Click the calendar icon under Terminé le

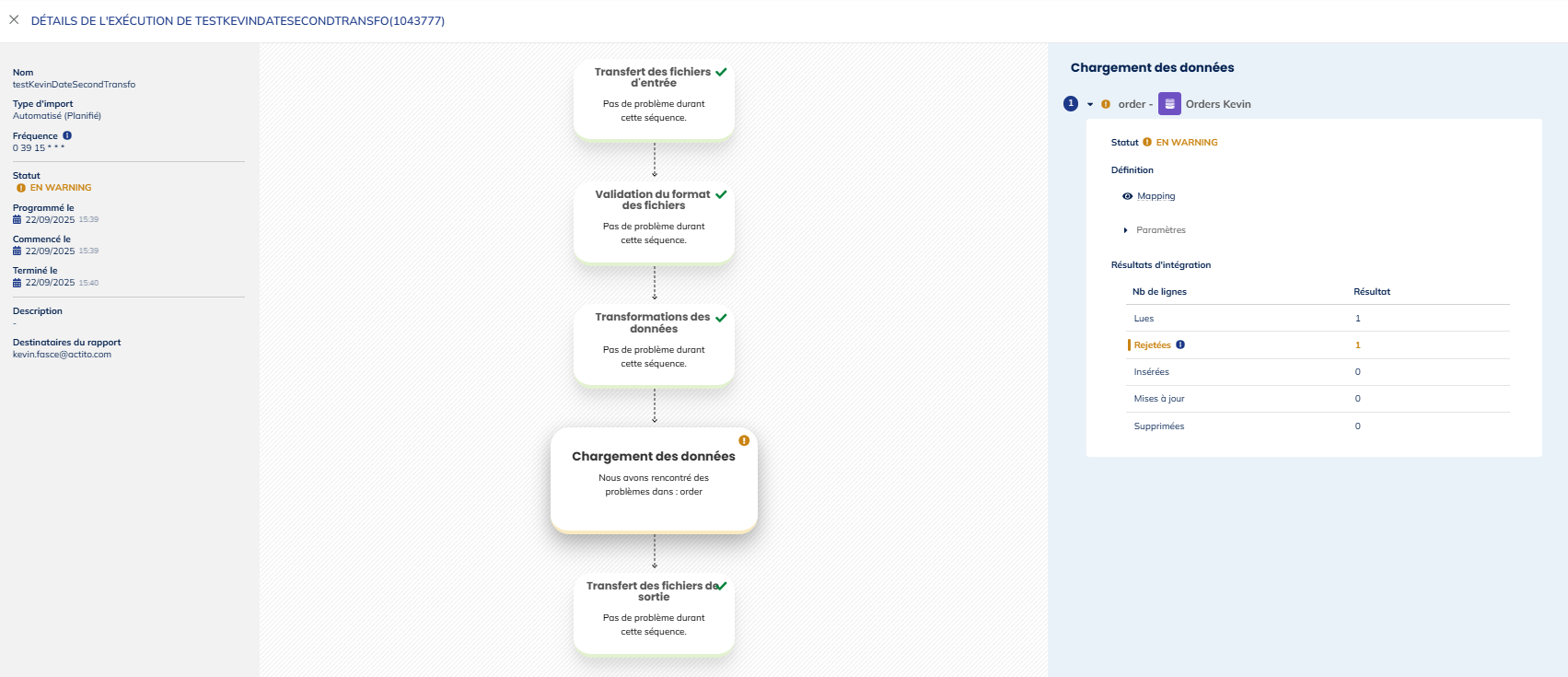[x=17, y=283]
